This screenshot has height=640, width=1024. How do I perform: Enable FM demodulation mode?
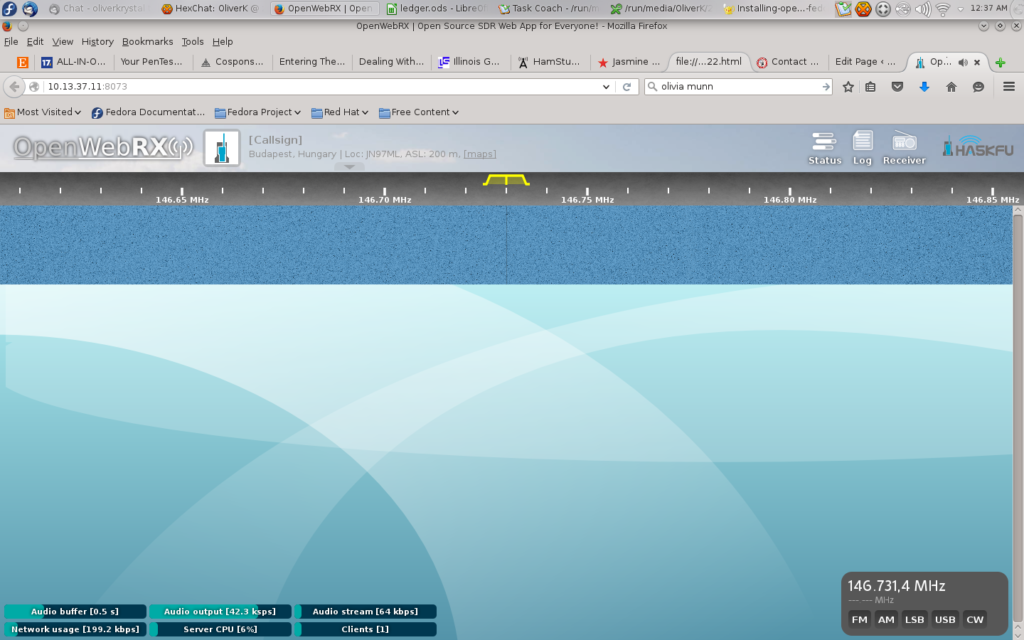pyautogui.click(x=859, y=619)
